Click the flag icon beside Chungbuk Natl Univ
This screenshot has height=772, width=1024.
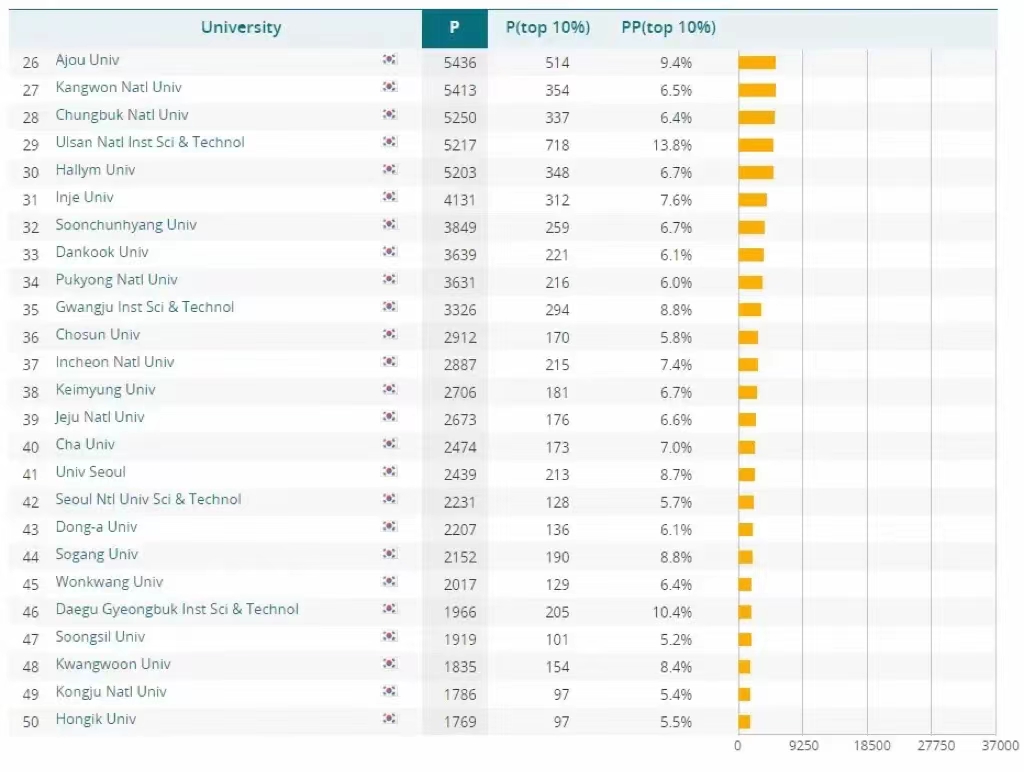click(390, 114)
